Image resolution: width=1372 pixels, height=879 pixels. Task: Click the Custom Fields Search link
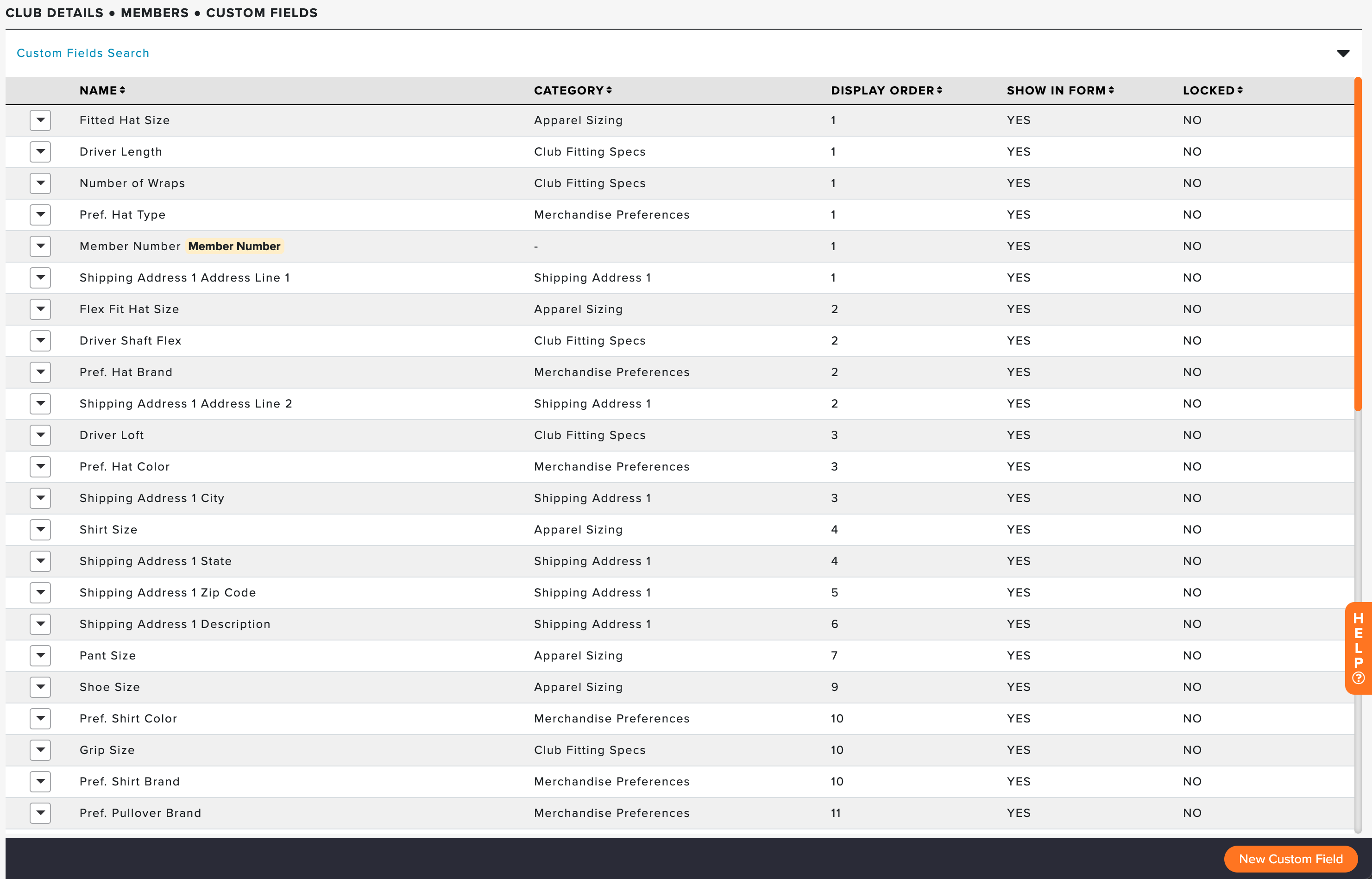pos(83,53)
